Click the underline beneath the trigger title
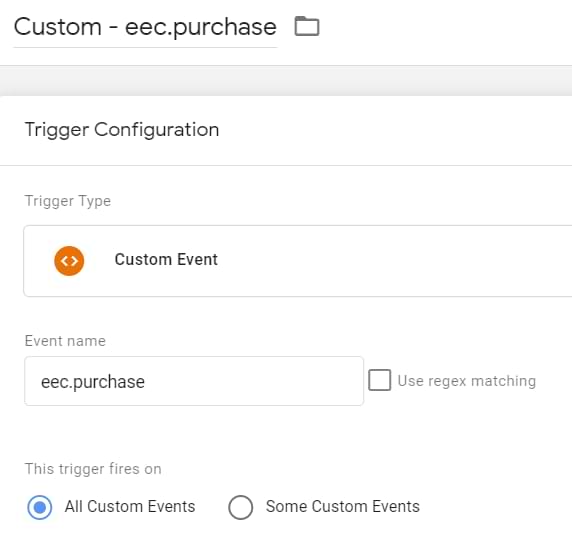 coord(145,47)
